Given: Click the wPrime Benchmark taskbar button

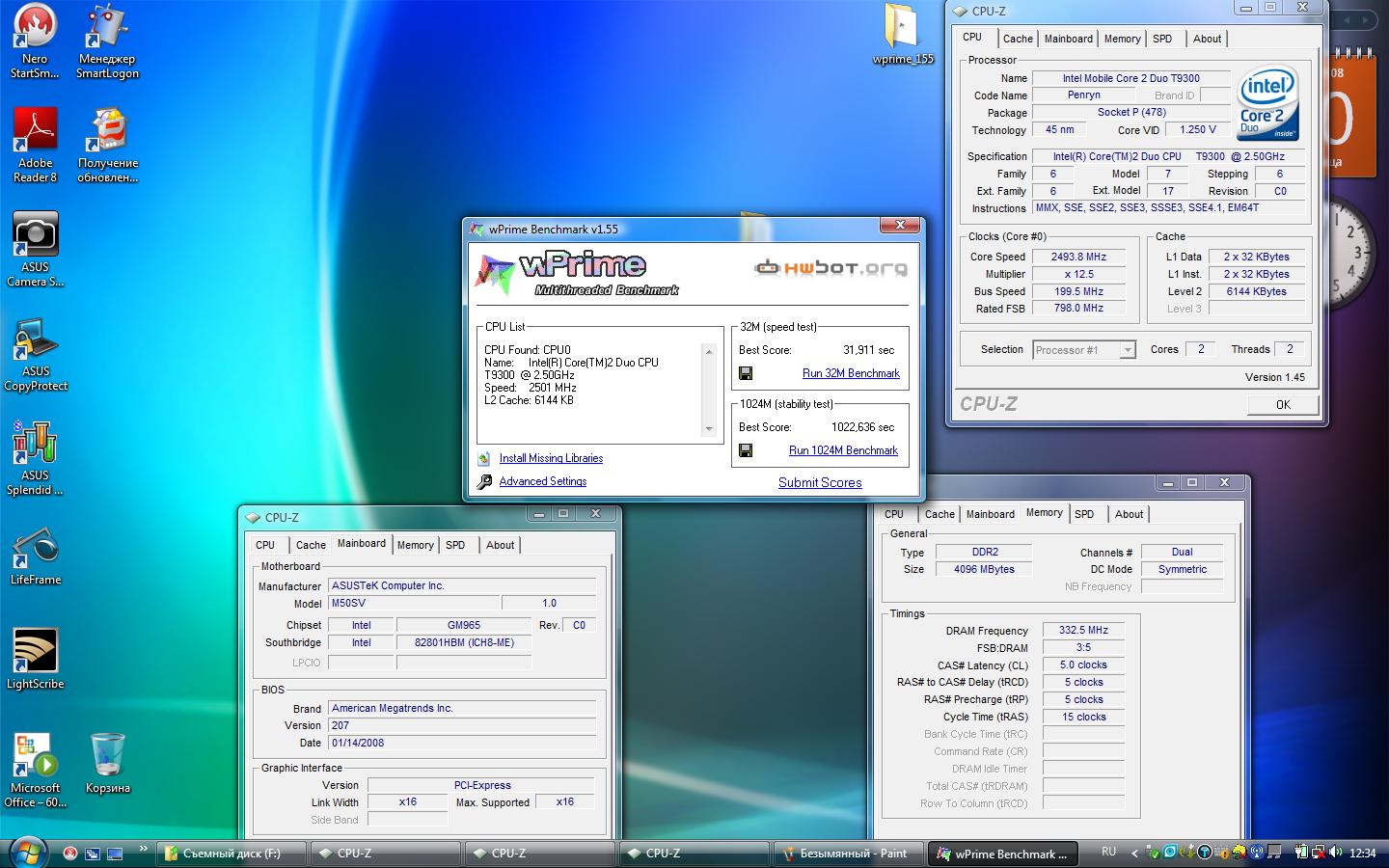Looking at the screenshot, I should click(1001, 854).
